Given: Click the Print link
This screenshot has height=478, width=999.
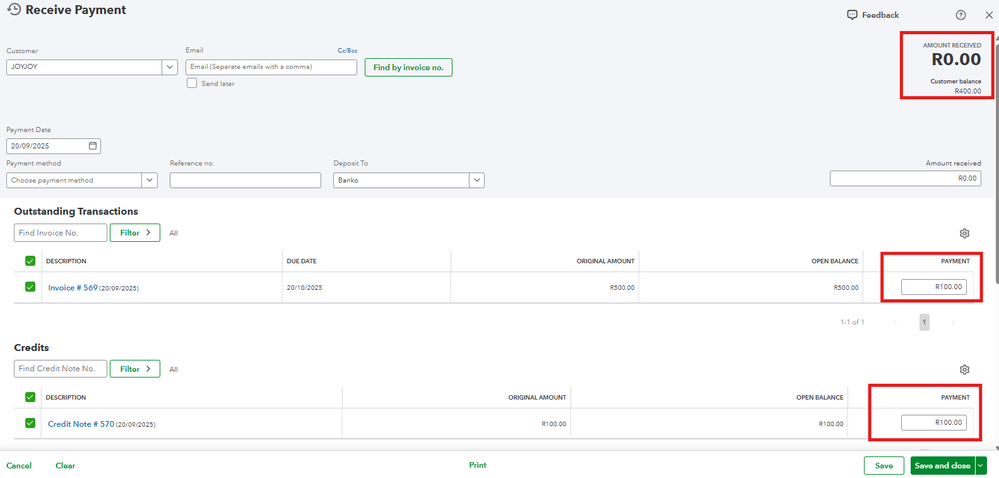Looking at the screenshot, I should click(478, 465).
